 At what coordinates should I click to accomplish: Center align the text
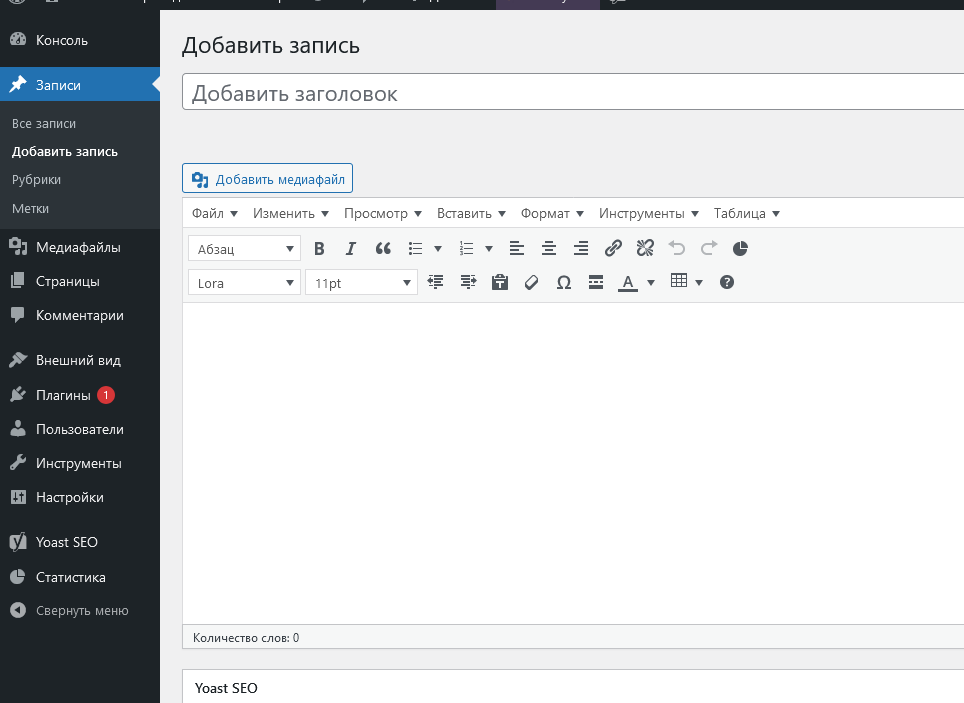[x=548, y=249]
